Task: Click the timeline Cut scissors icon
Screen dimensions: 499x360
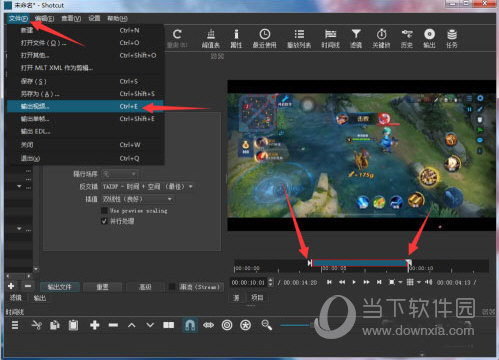Action: point(36,325)
